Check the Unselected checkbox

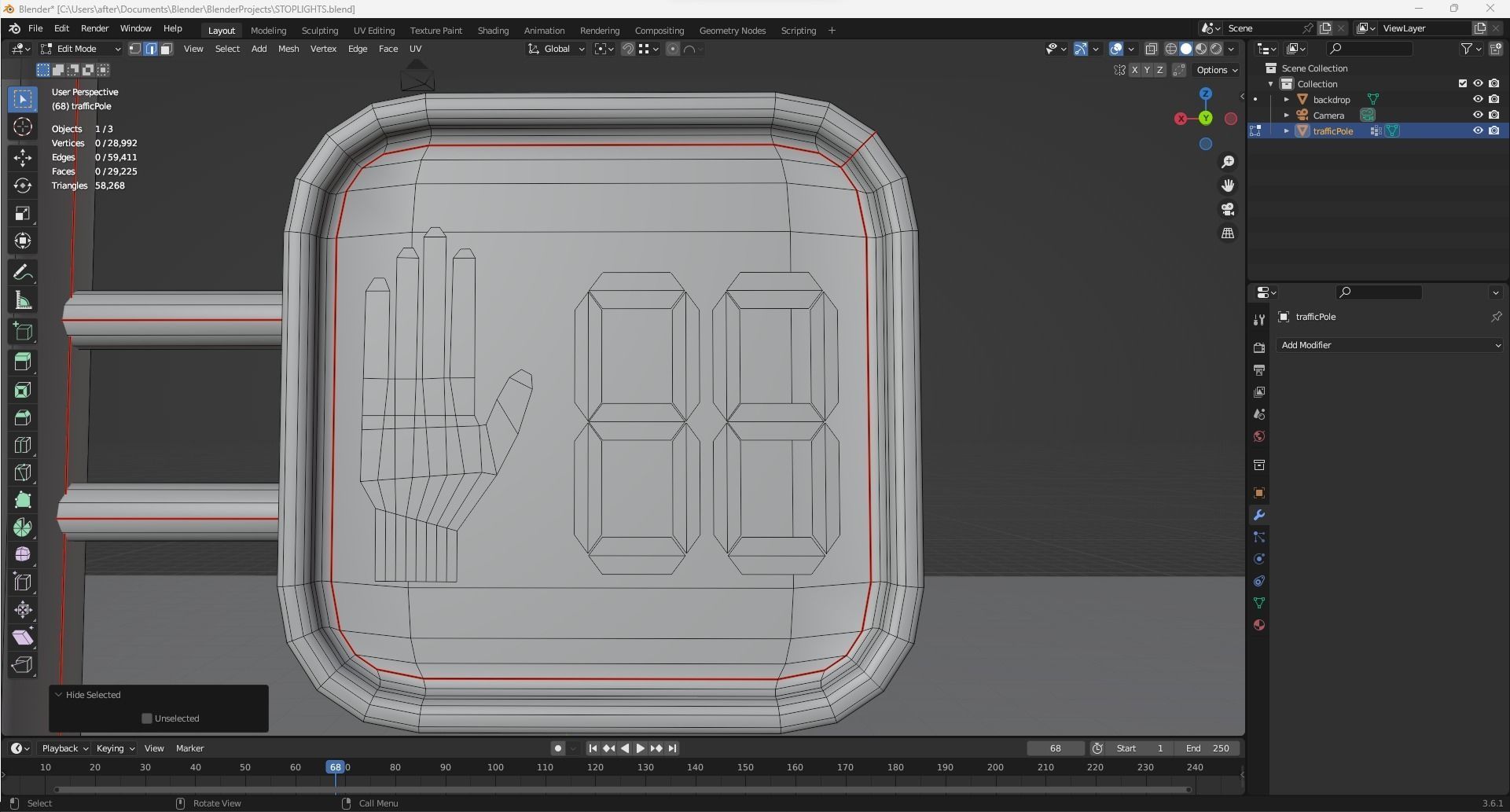(x=146, y=718)
